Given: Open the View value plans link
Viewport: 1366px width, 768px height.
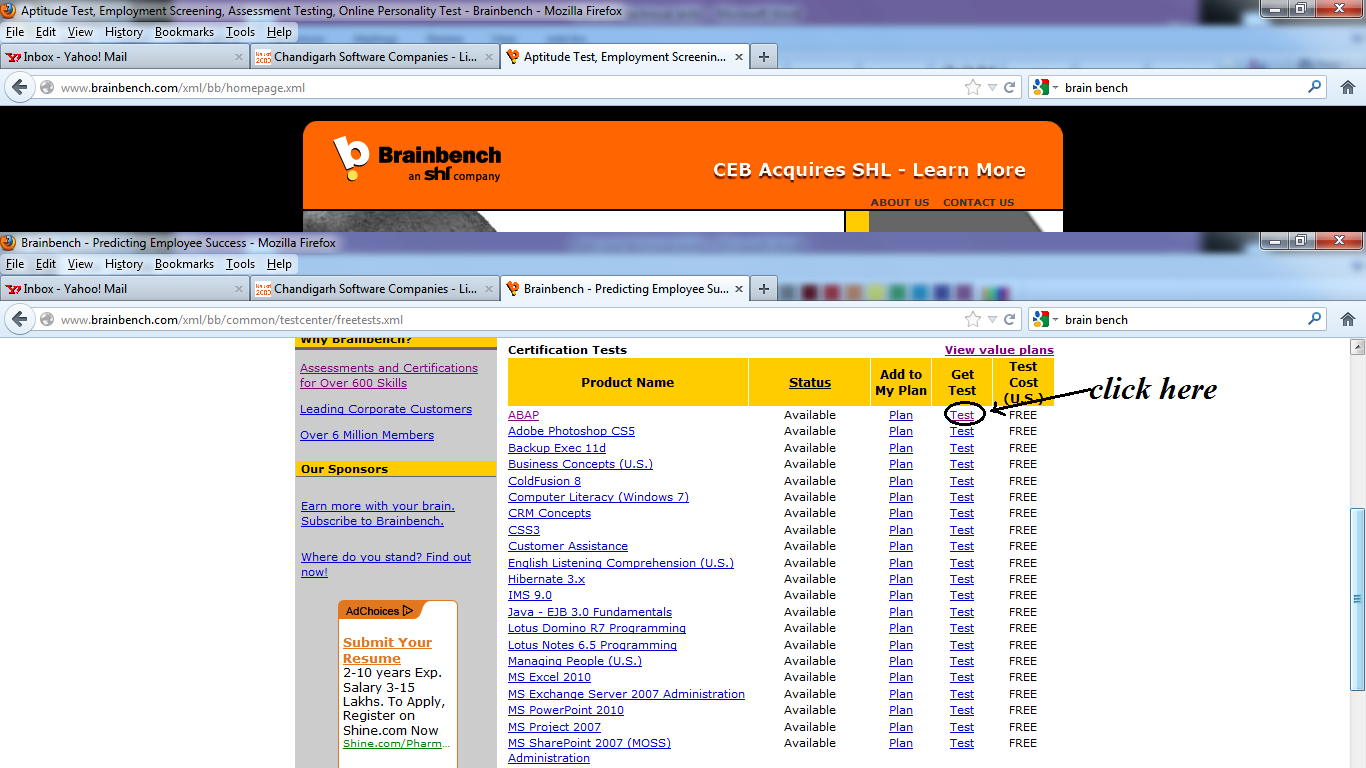Looking at the screenshot, I should (x=999, y=350).
